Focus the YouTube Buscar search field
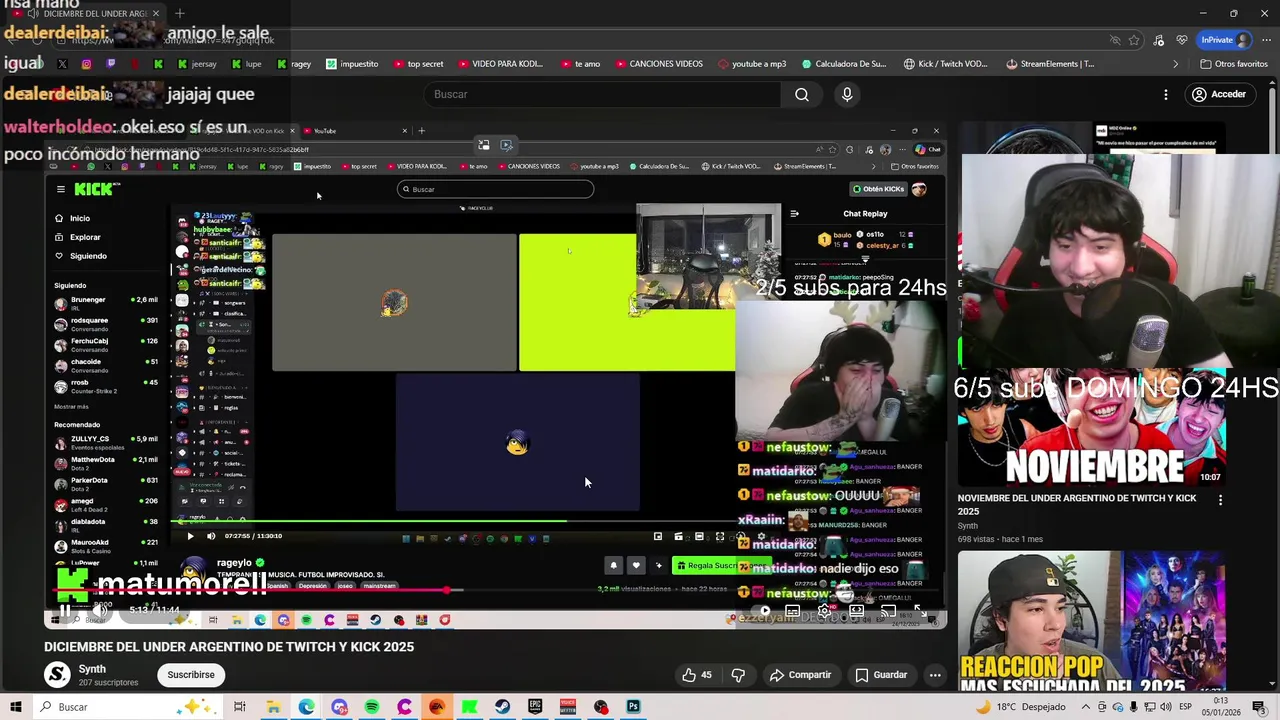 pos(603,94)
